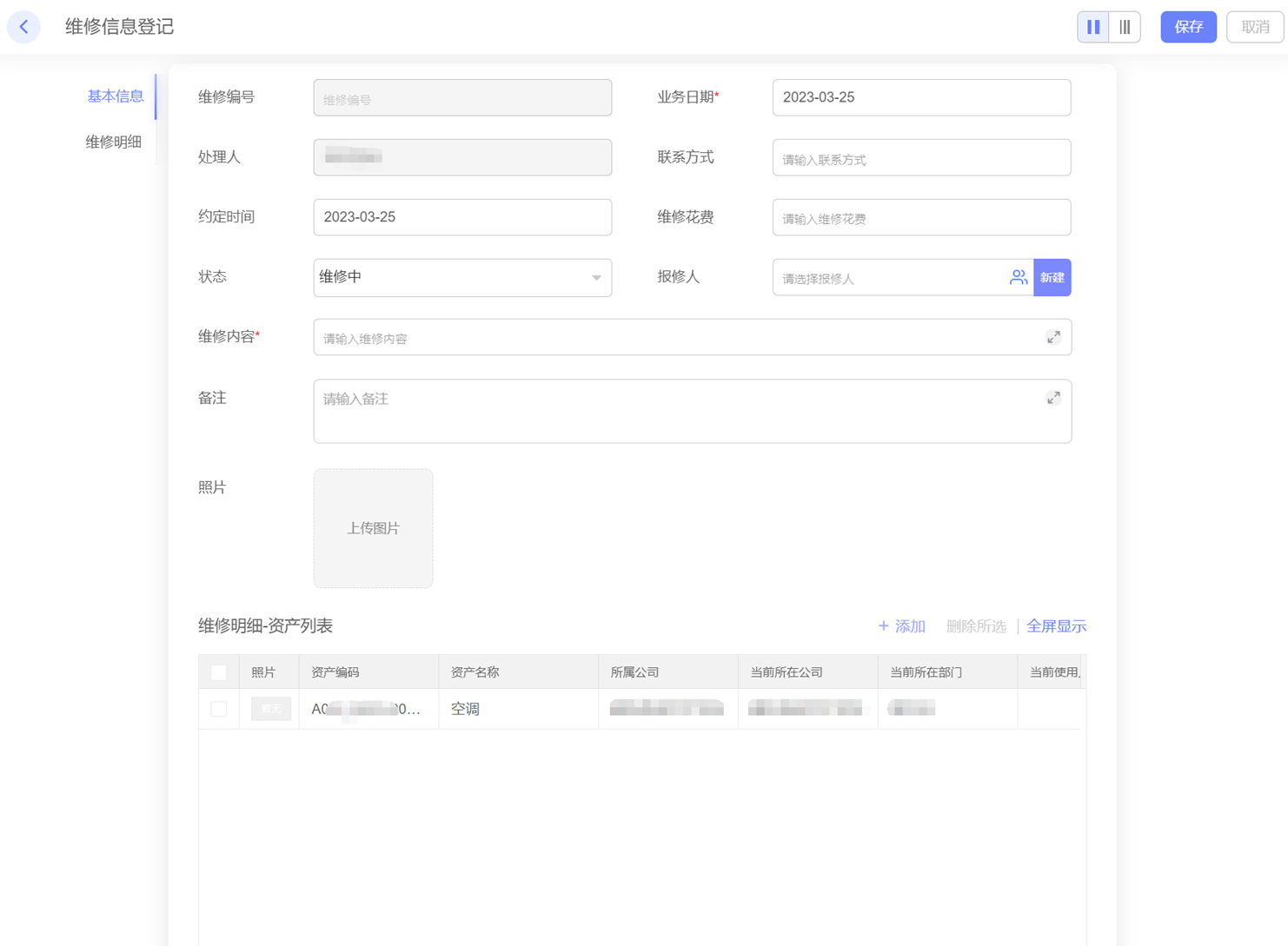The image size is (1288, 946).
Task: Switch to two-column layout icon
Action: [1093, 27]
